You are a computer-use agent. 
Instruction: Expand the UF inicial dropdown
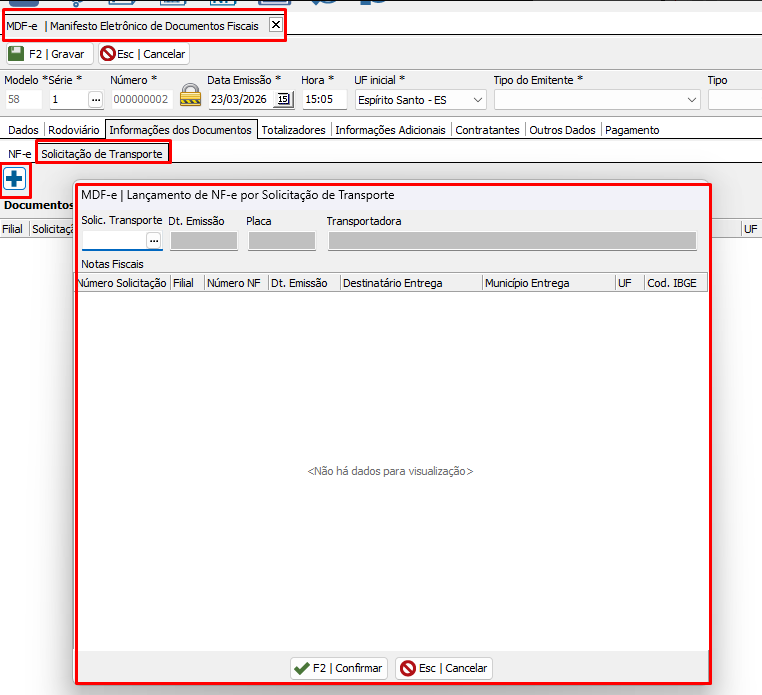tap(476, 99)
